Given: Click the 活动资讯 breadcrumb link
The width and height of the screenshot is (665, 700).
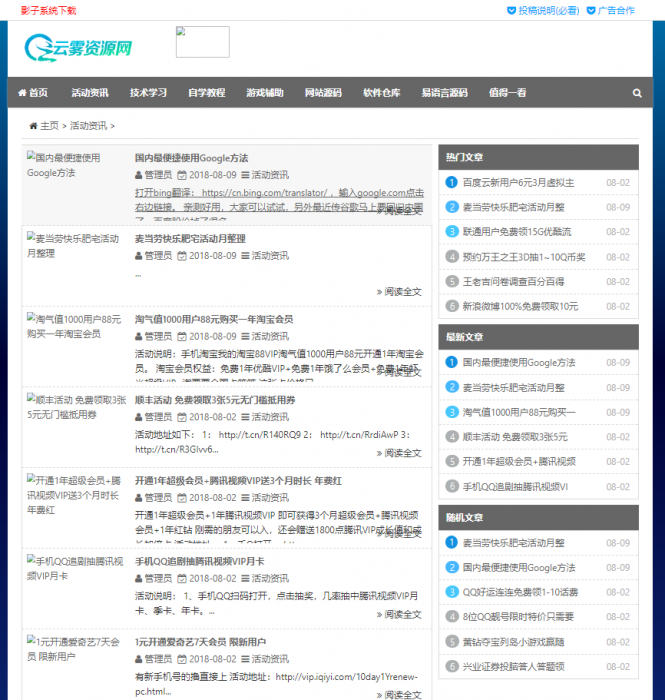Looking at the screenshot, I should tap(88, 126).
